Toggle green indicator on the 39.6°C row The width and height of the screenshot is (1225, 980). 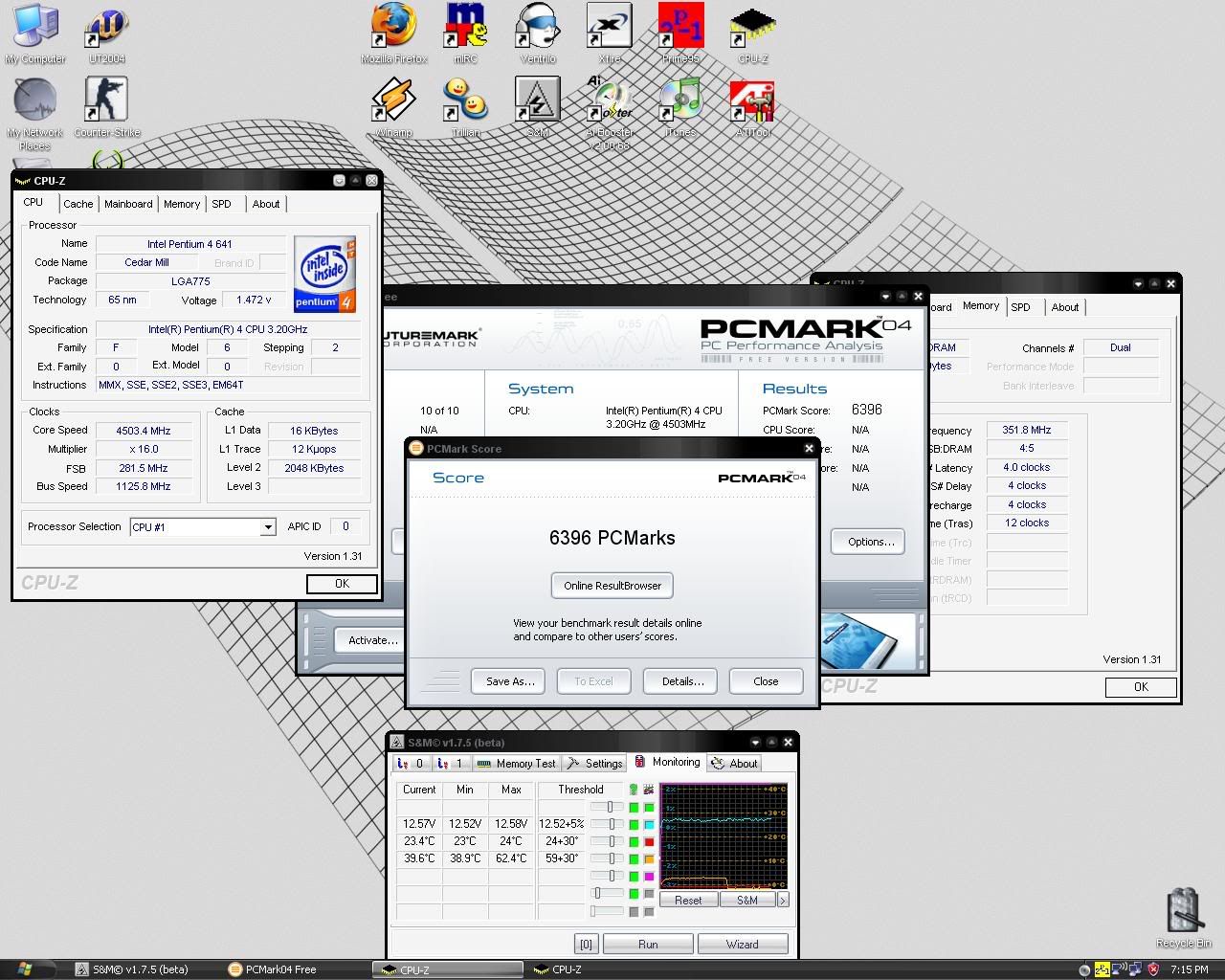tap(634, 858)
